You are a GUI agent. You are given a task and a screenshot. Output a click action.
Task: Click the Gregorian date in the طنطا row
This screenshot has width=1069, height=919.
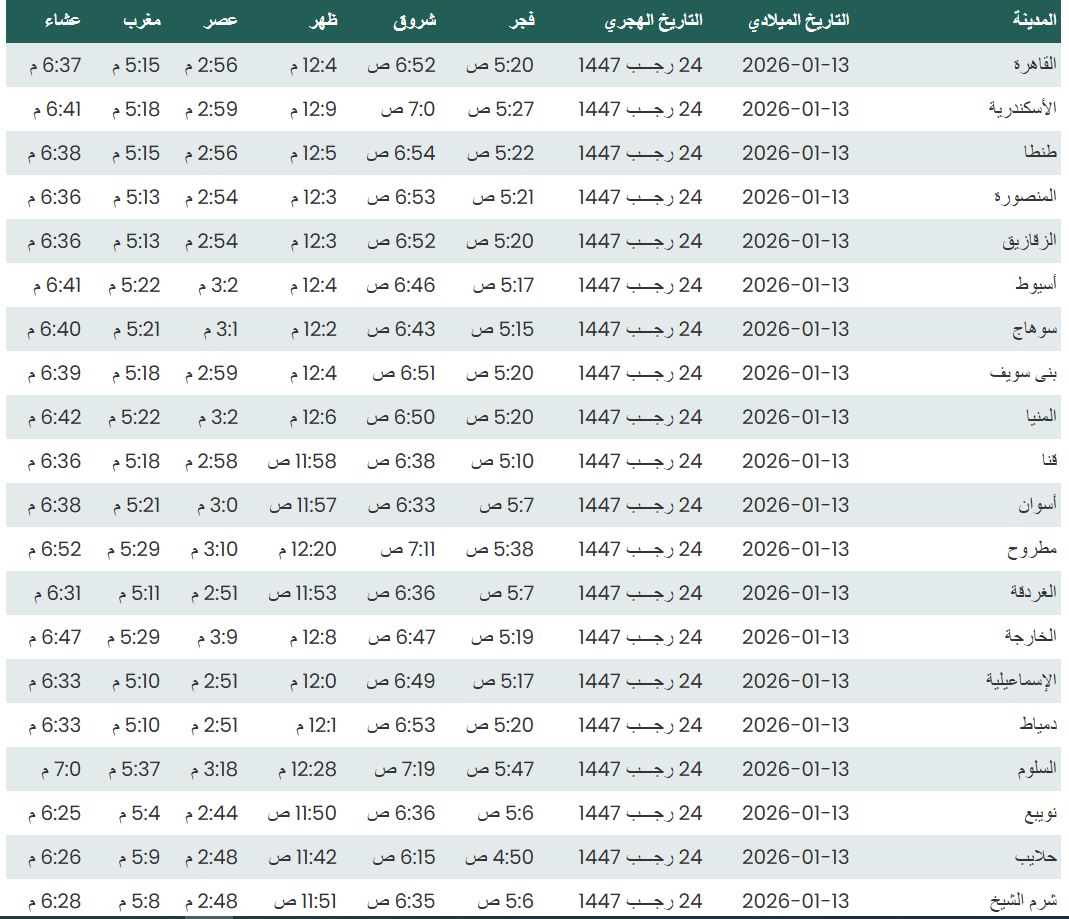(795, 153)
